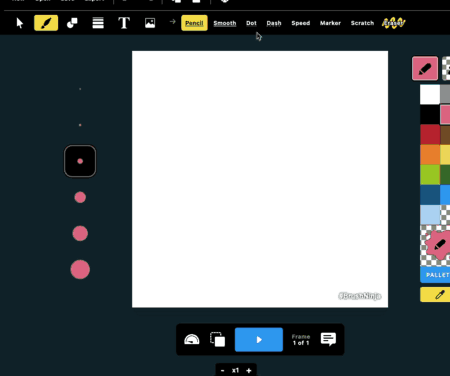Open the speed gauge settings

point(192,340)
